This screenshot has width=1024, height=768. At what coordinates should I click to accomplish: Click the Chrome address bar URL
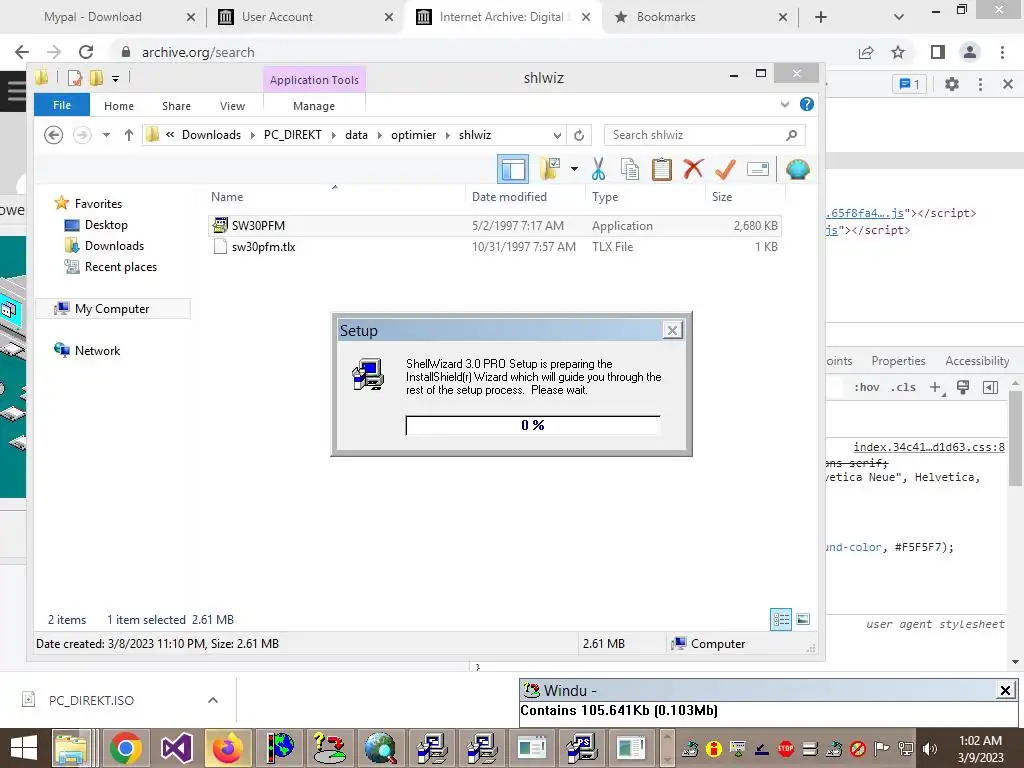(x=198, y=52)
